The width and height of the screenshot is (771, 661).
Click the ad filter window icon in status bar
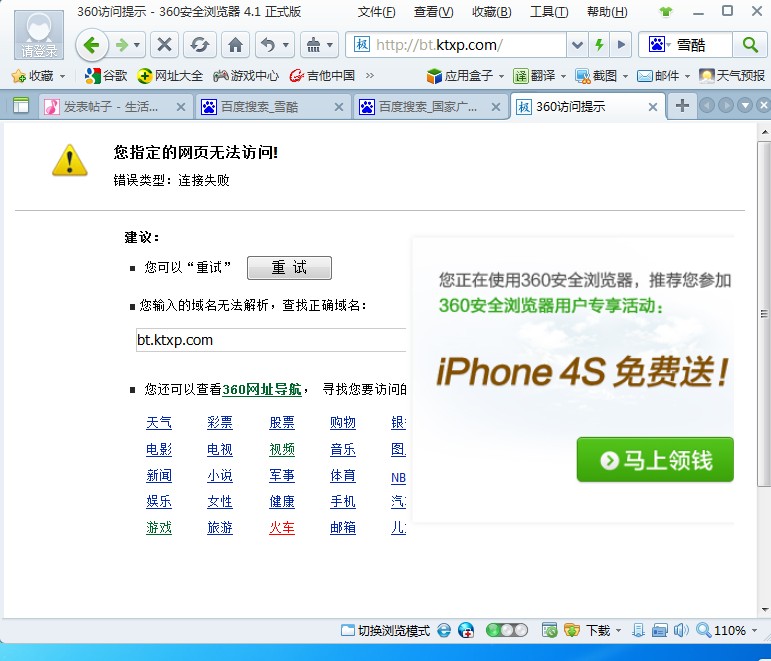point(549,631)
